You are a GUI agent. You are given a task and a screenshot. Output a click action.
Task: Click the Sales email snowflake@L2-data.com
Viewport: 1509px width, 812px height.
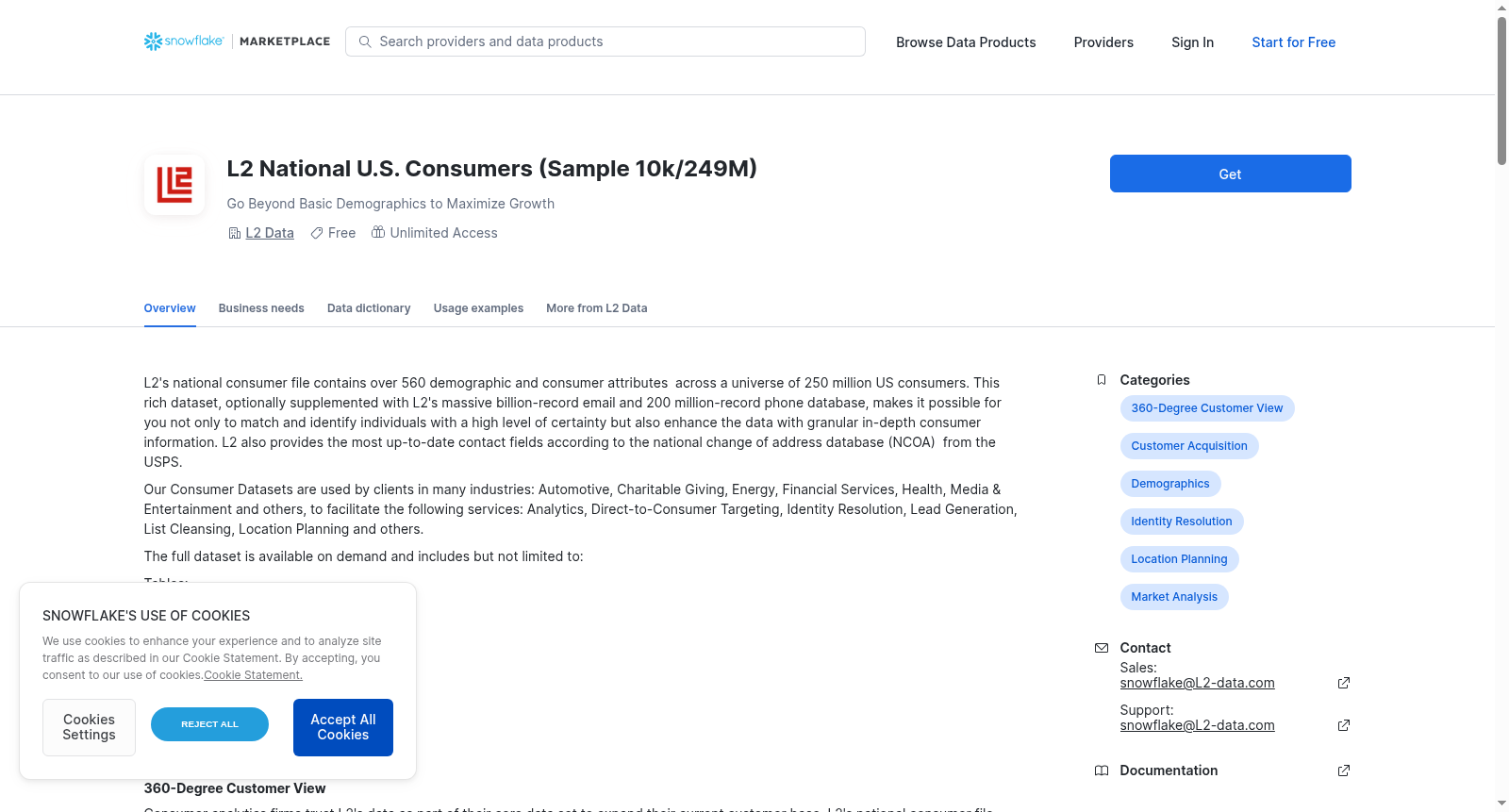1198,683
